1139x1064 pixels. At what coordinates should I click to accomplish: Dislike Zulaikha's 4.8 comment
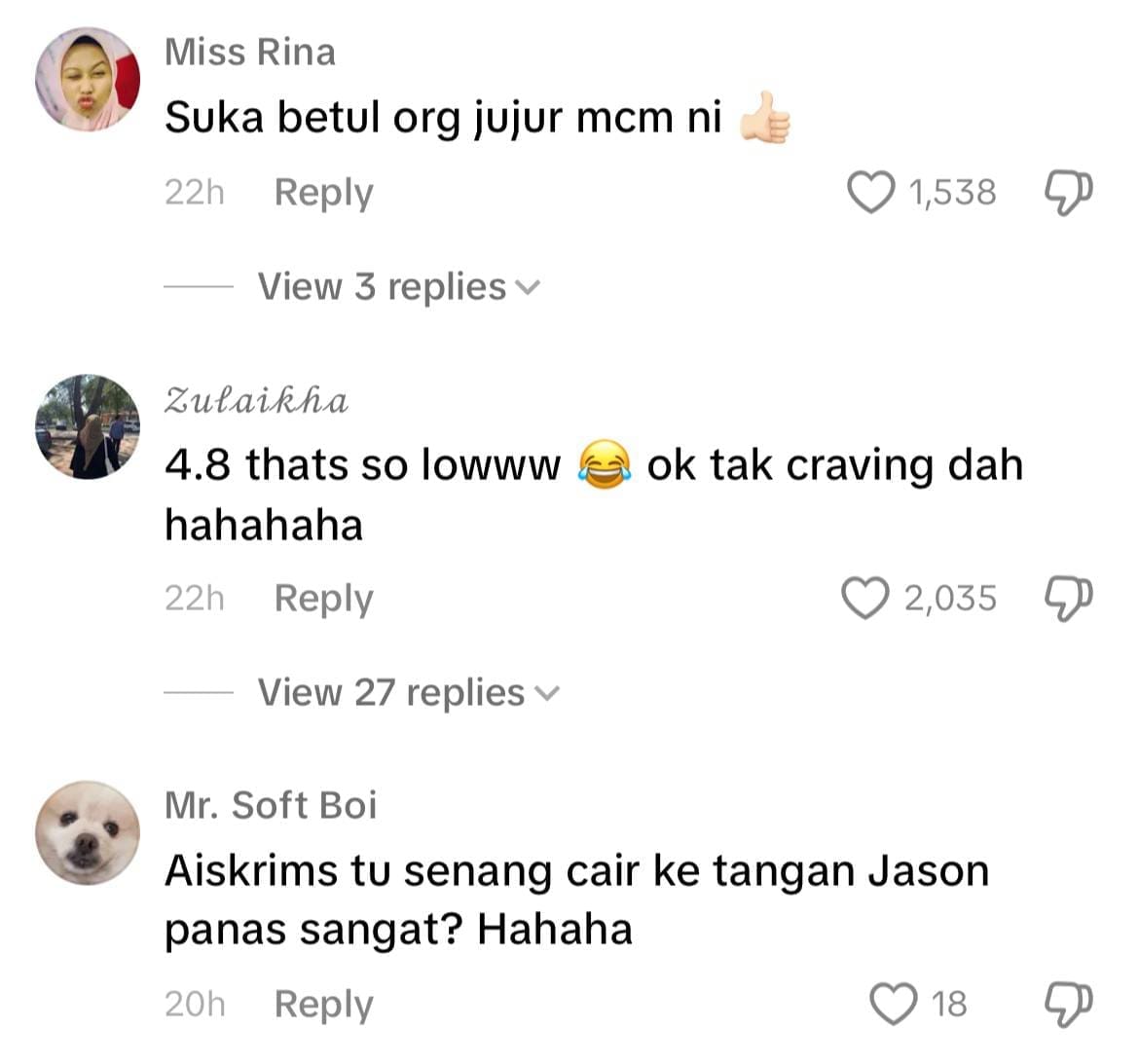tap(1068, 600)
